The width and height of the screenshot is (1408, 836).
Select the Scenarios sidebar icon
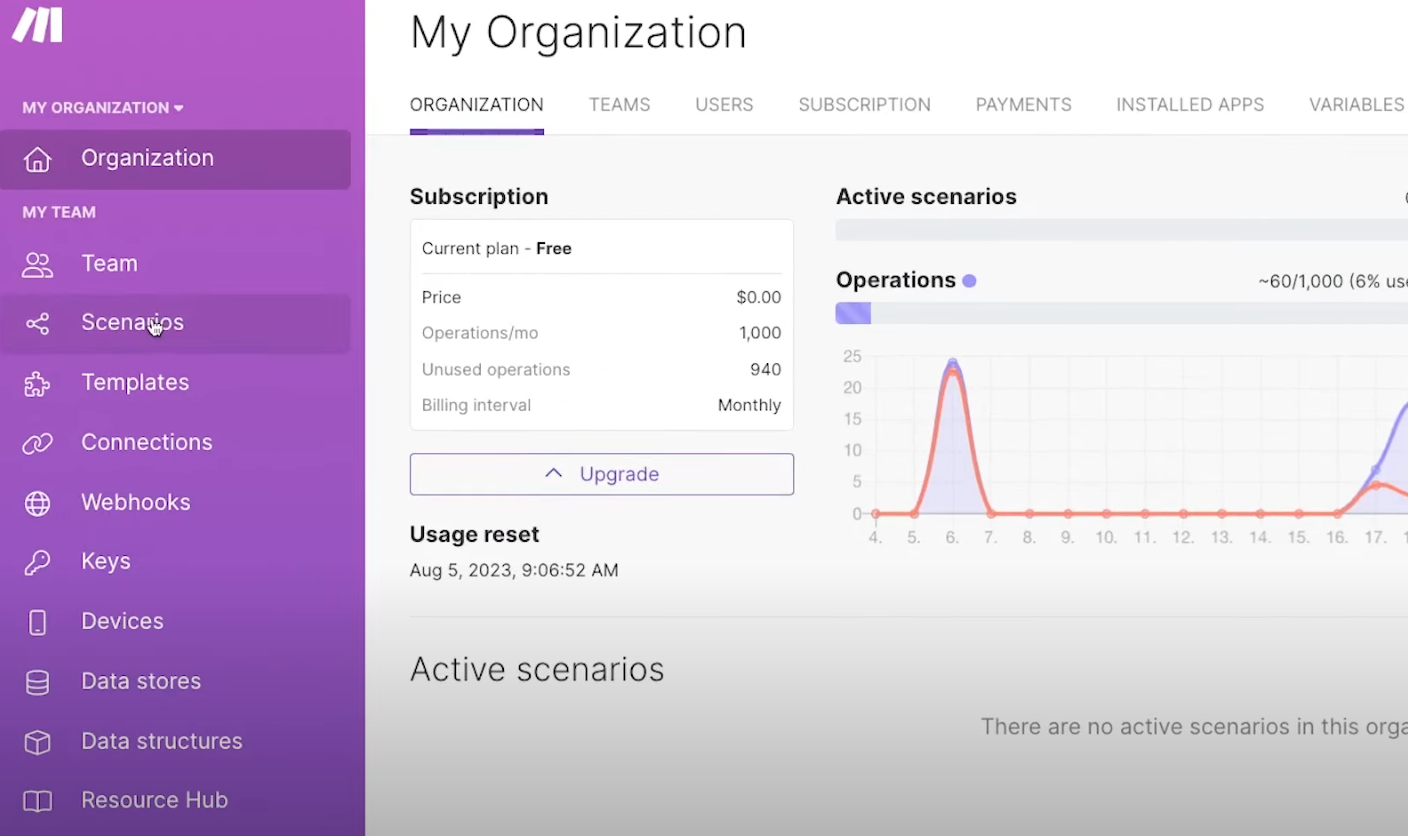pos(37,322)
